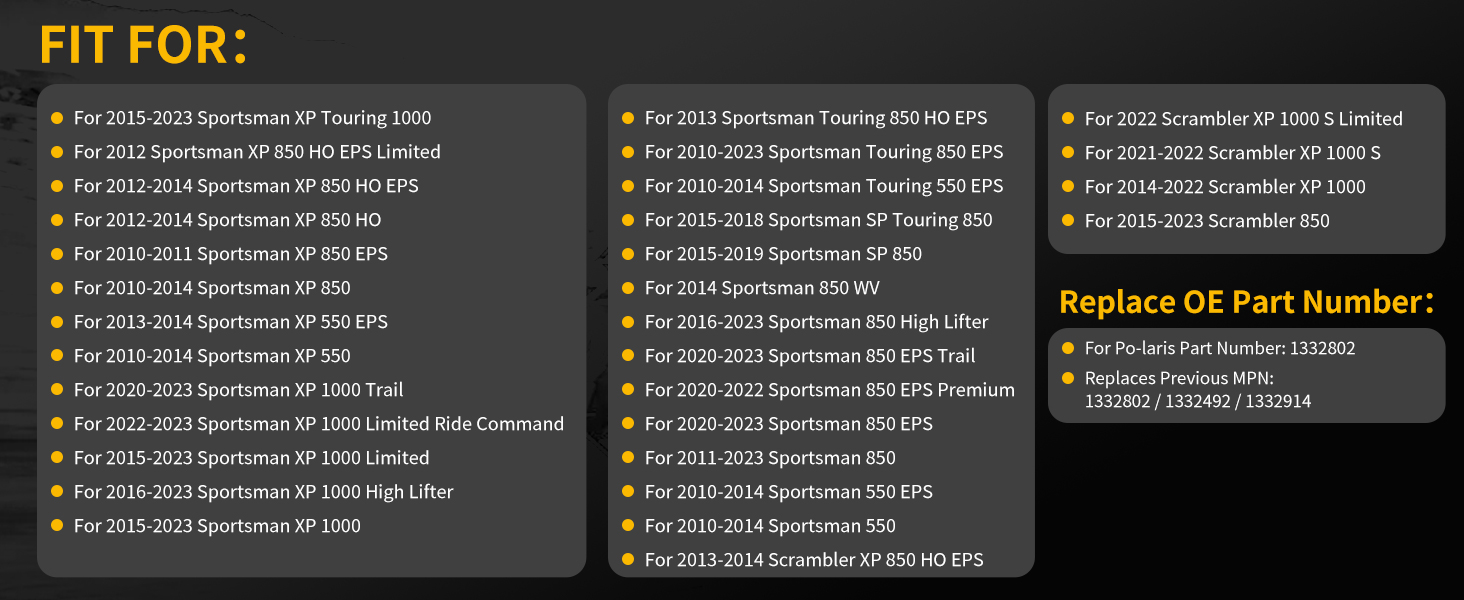Select "For 2013 Sportsman Touring 850 HO EPS"
The height and width of the screenshot is (600, 1464).
coord(816,118)
